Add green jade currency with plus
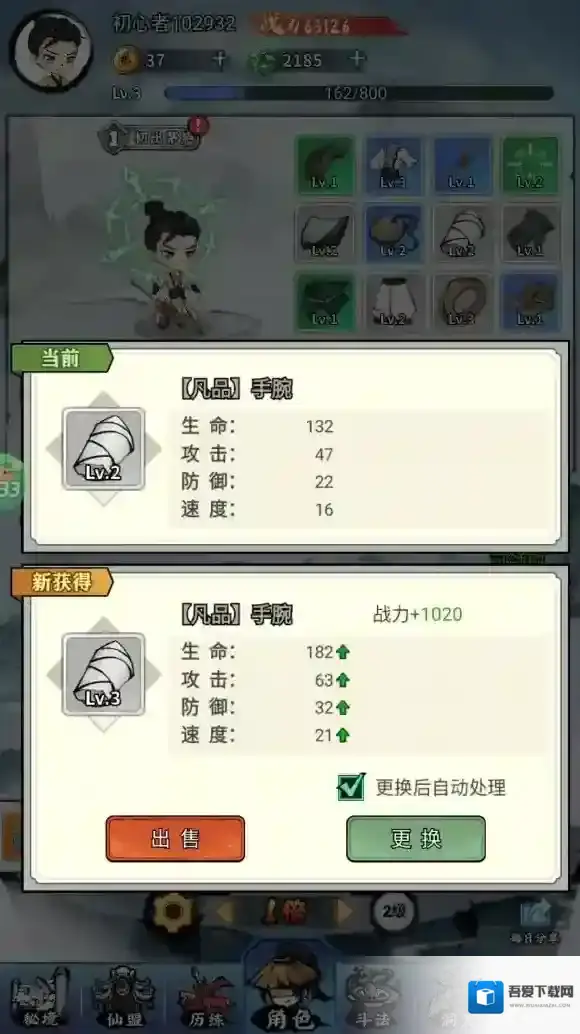 357,59
